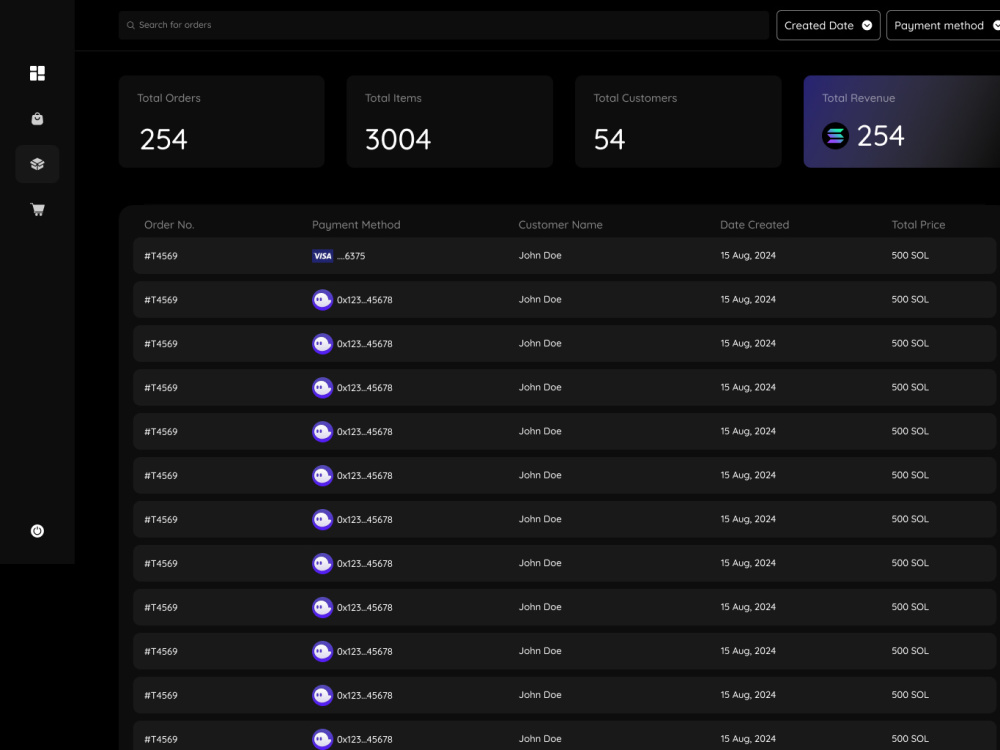Click the VISA card icon in first order row
The width and height of the screenshot is (1000, 750).
point(323,256)
